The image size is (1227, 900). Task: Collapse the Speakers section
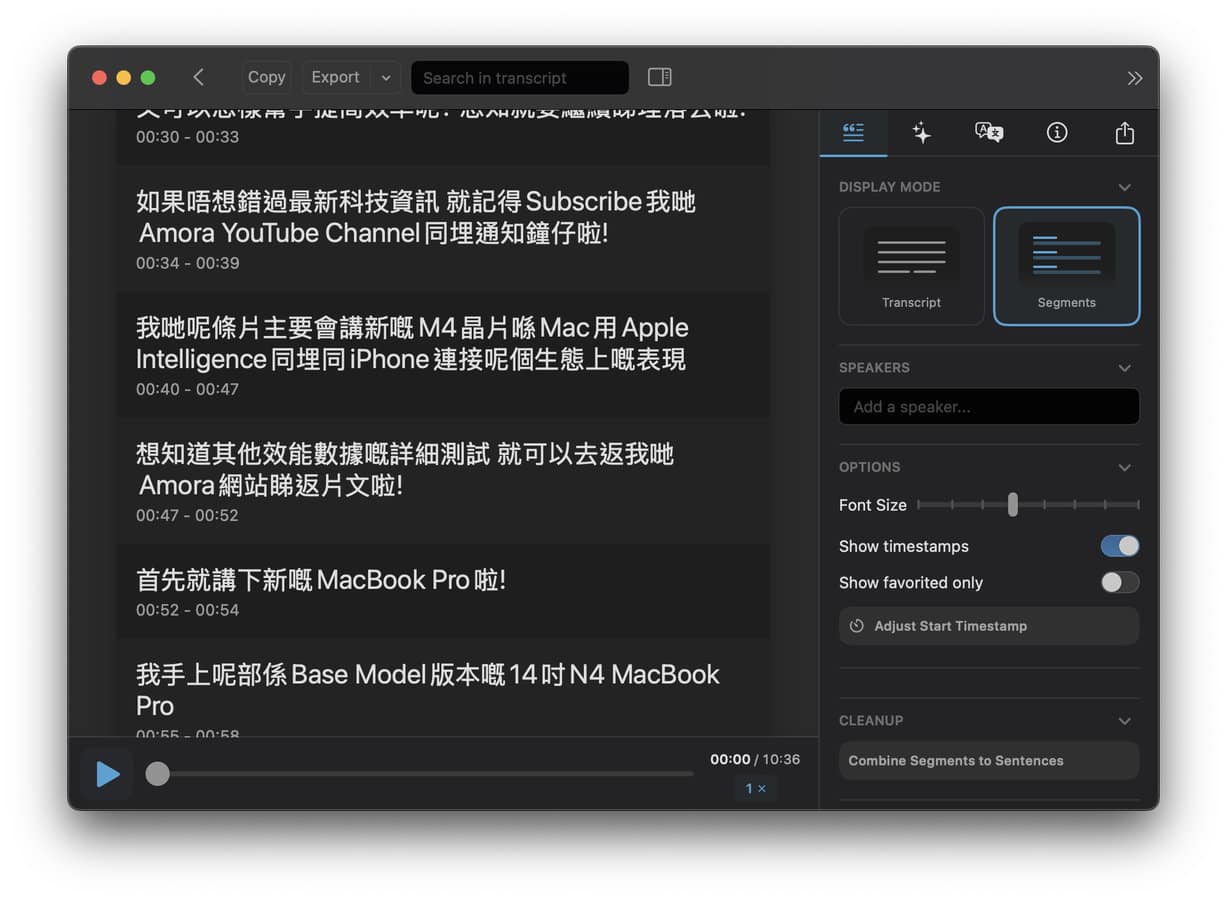pyautogui.click(x=1124, y=368)
